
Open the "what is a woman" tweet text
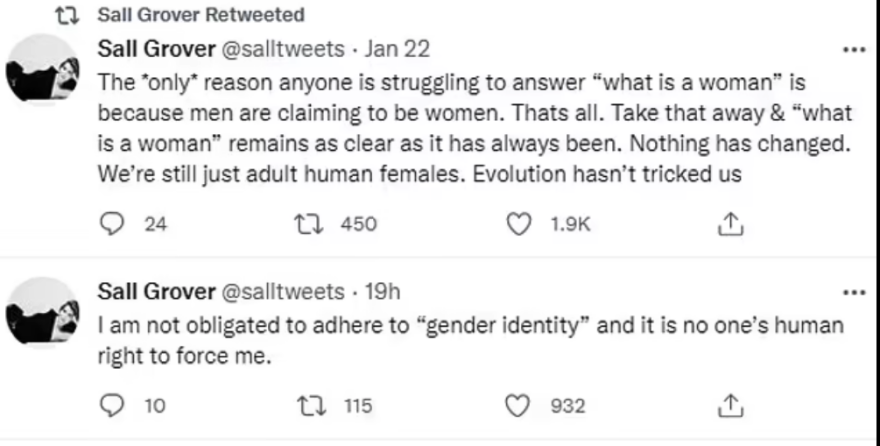pos(470,124)
